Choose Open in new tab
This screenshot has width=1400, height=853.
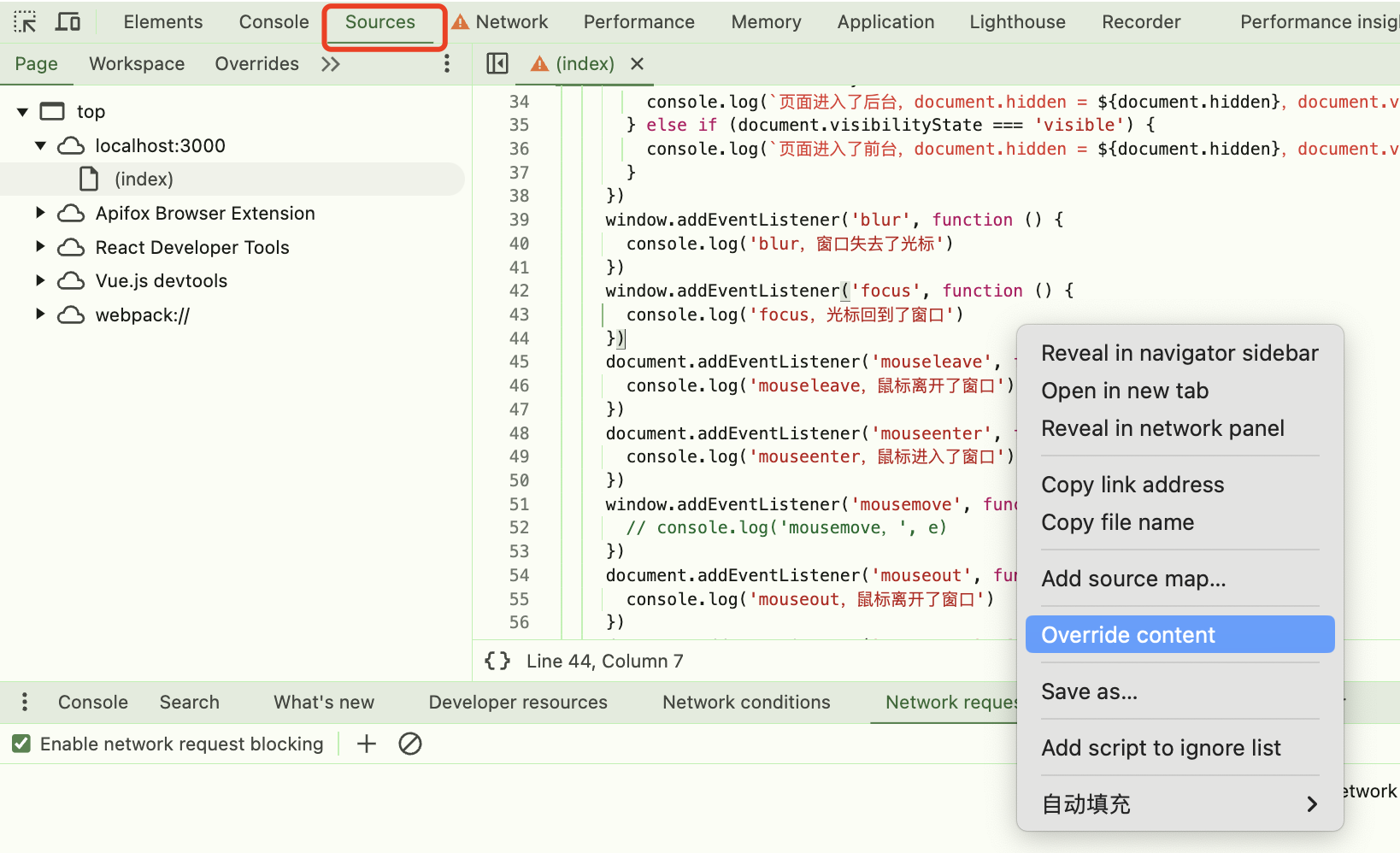(1179, 391)
